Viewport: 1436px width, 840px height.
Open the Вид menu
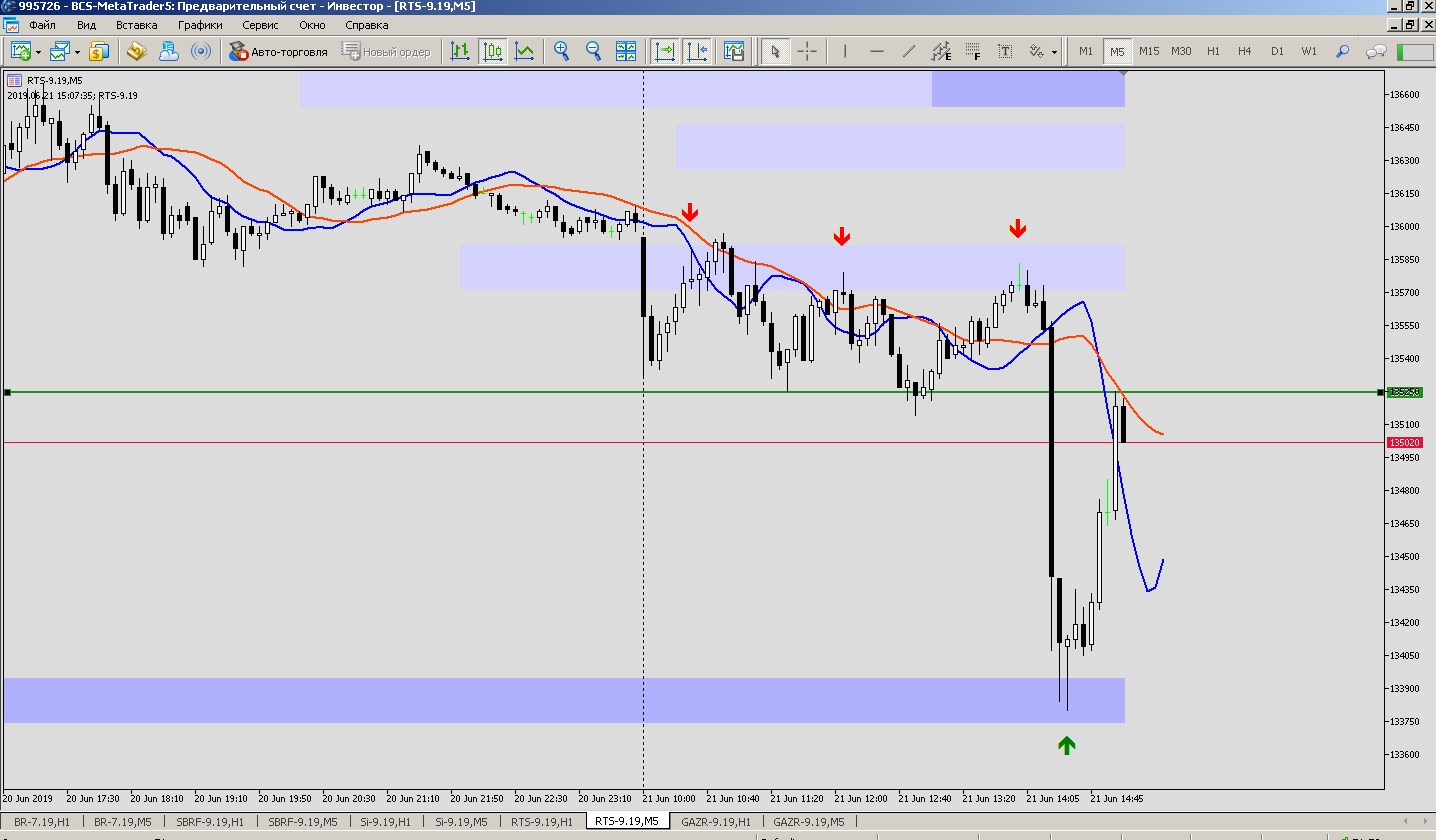point(86,25)
